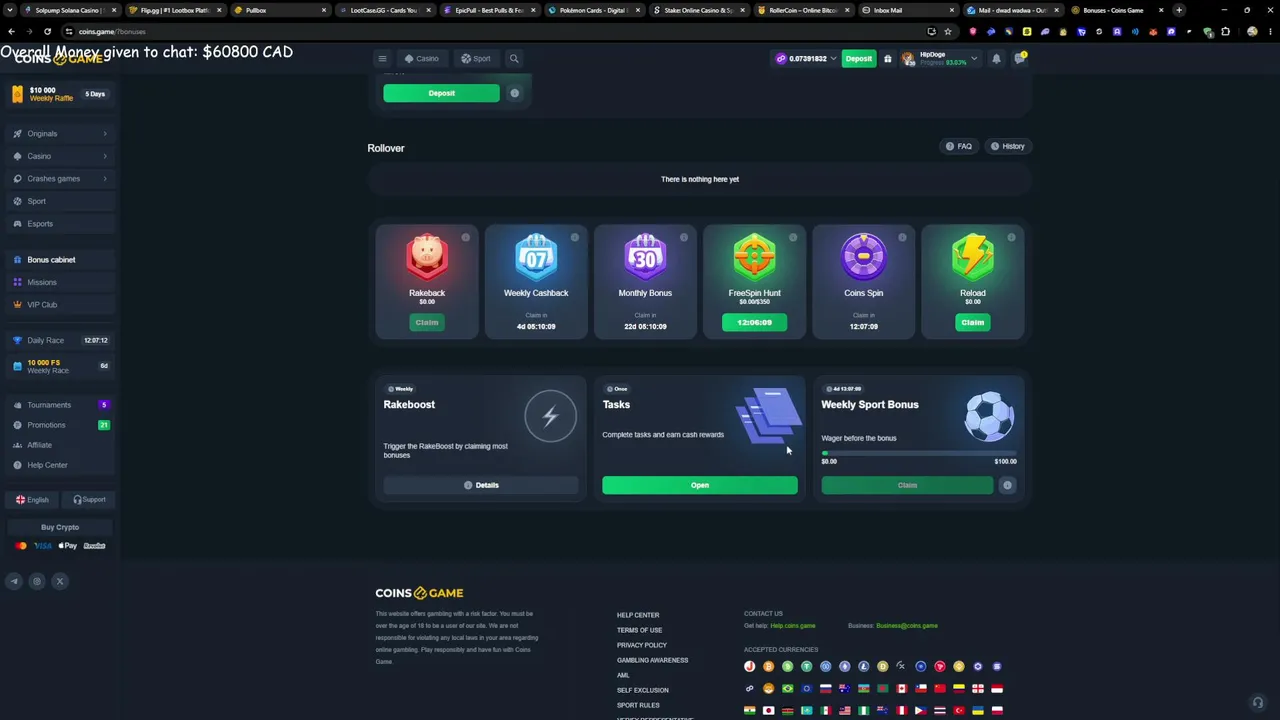
Task: Open Promotions from the sidebar
Action: [x=62, y=425]
